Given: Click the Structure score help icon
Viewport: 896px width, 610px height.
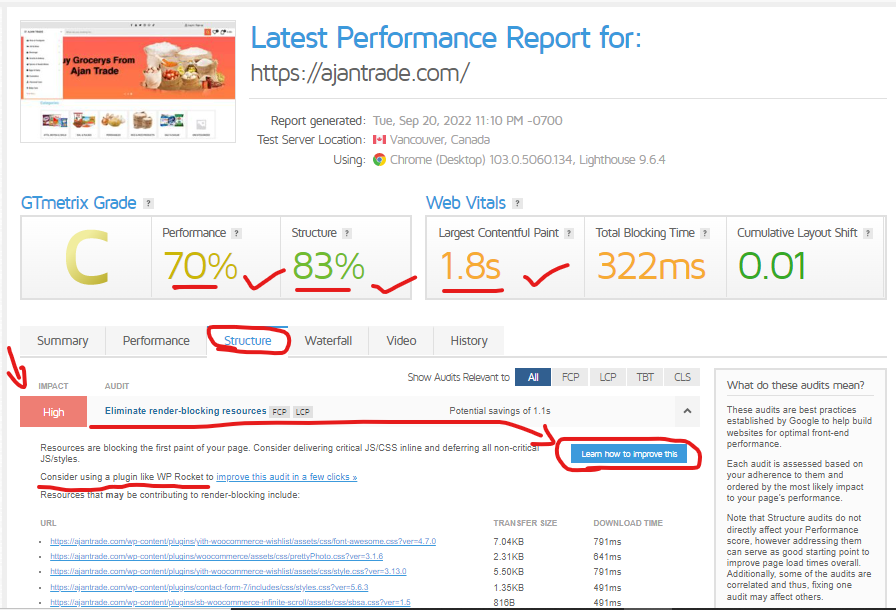Looking at the screenshot, I should coord(347,233).
